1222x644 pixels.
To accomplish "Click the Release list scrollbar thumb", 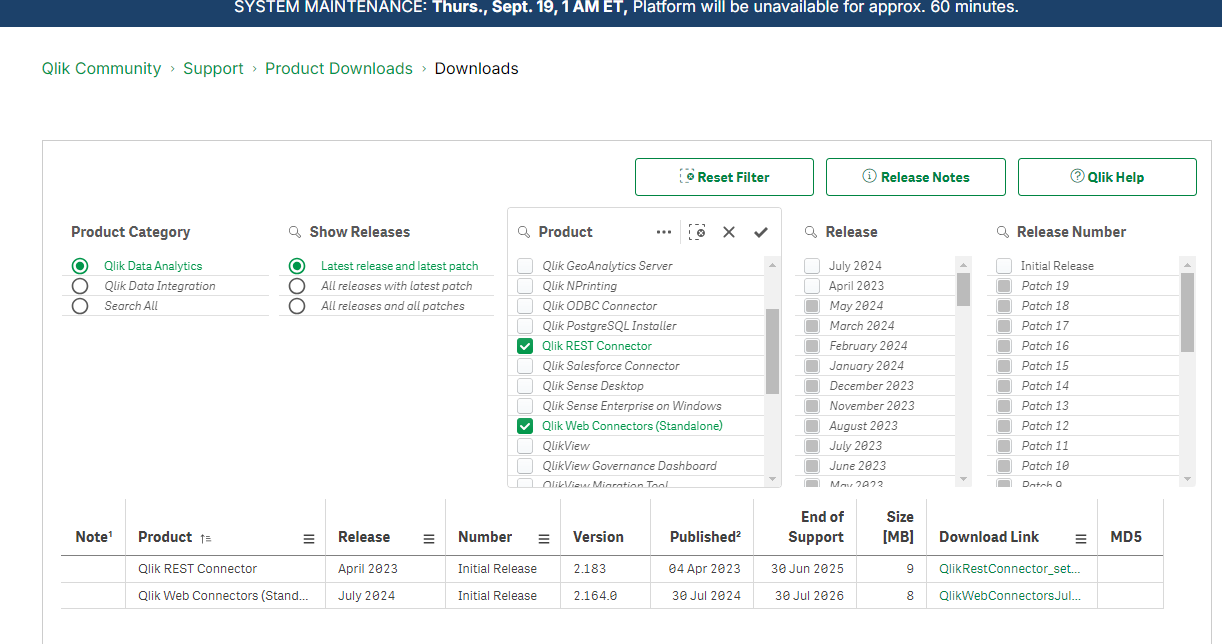I will (963, 289).
